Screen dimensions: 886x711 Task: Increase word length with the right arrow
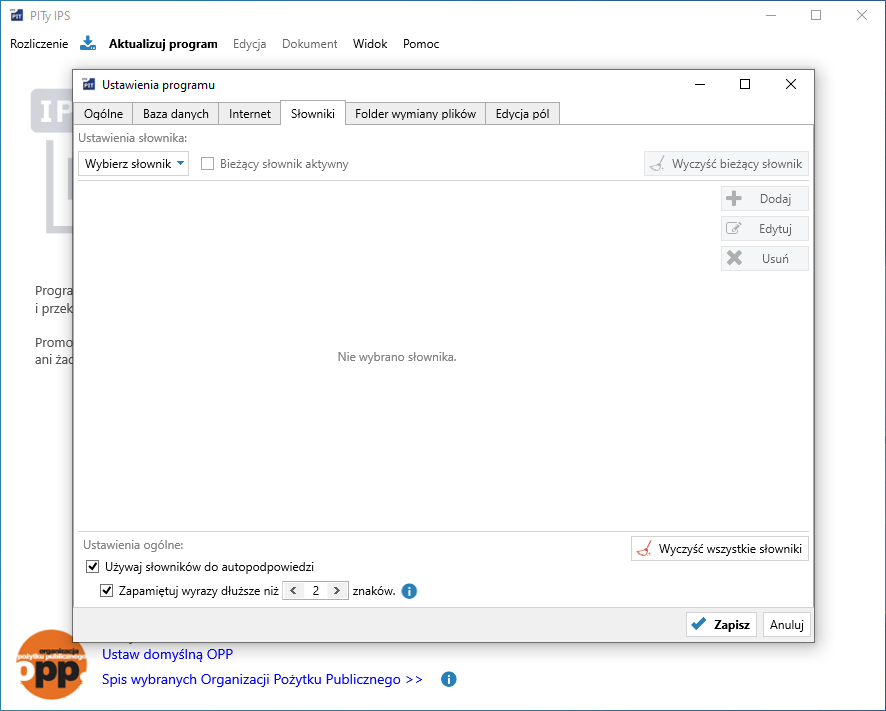coord(337,591)
